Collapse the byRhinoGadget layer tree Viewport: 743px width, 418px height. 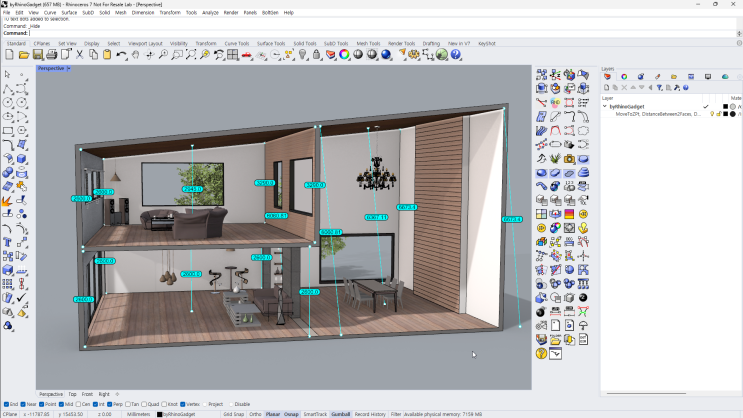pyautogui.click(x=605, y=107)
